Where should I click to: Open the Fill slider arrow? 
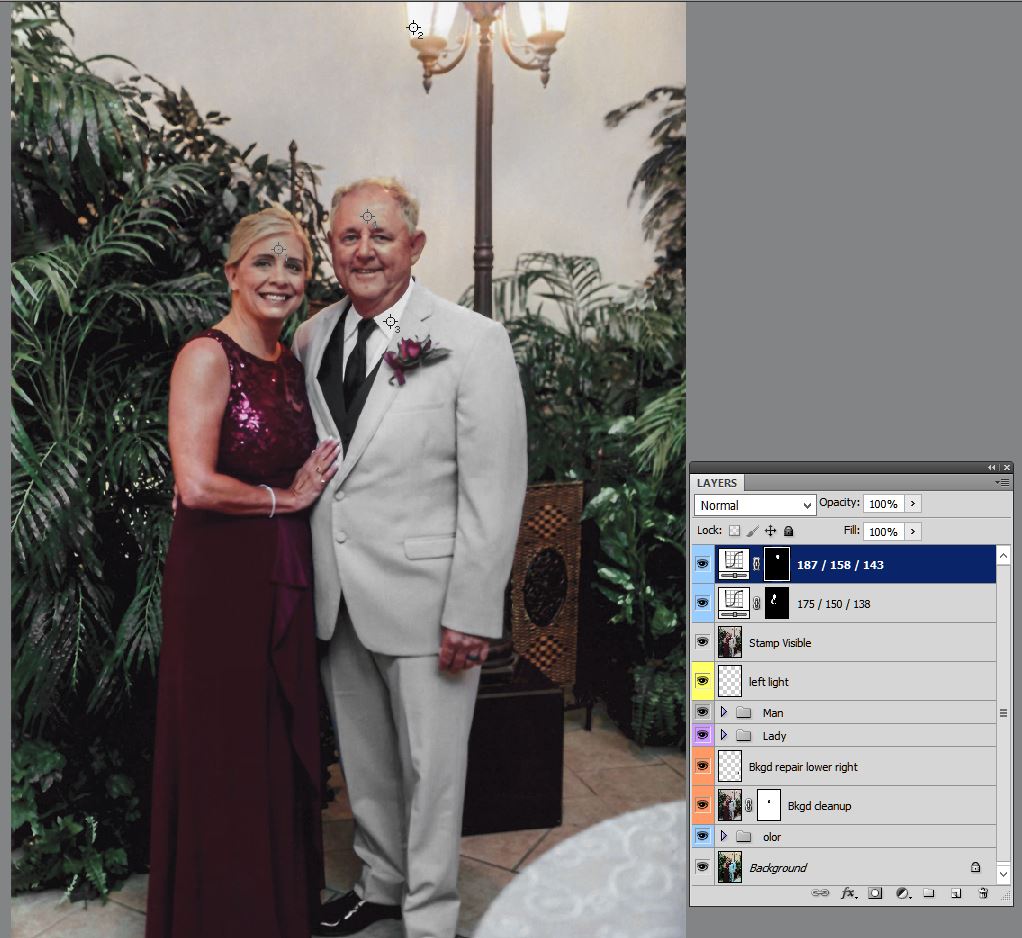click(x=912, y=531)
